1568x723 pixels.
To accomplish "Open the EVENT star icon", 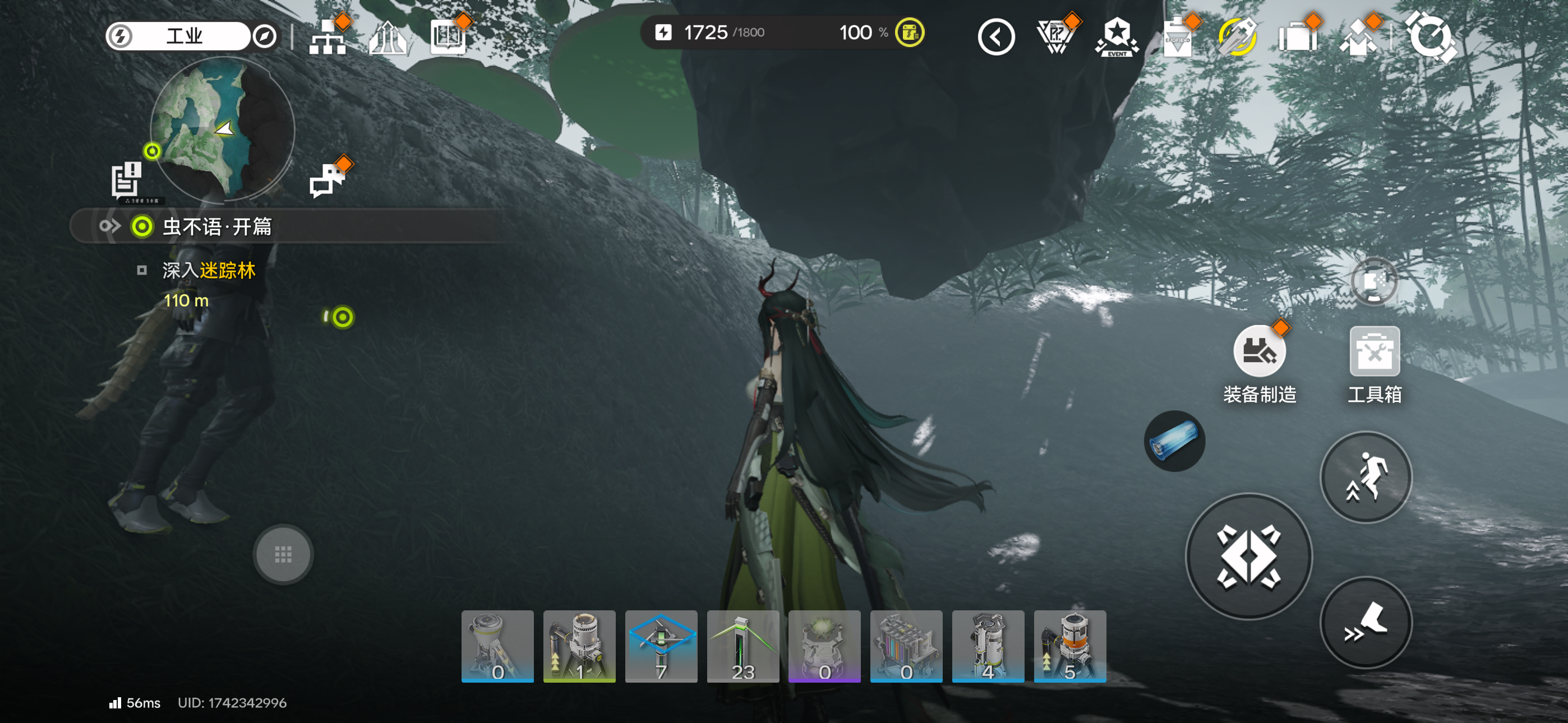I will (1117, 37).
